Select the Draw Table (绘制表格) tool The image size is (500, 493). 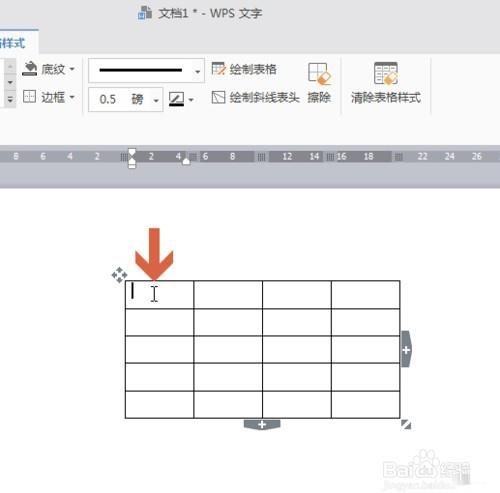click(x=244, y=69)
